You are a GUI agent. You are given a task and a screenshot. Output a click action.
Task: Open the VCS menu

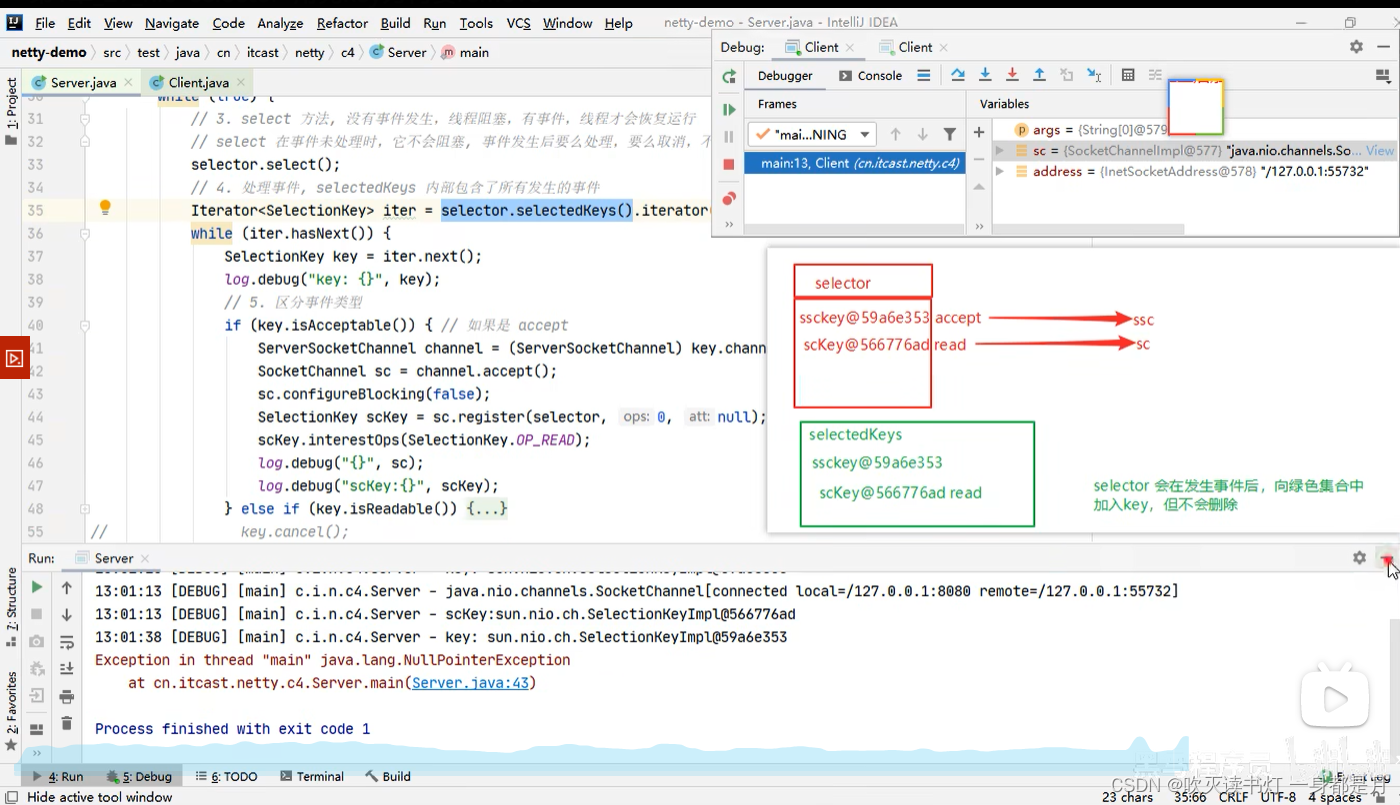518,23
